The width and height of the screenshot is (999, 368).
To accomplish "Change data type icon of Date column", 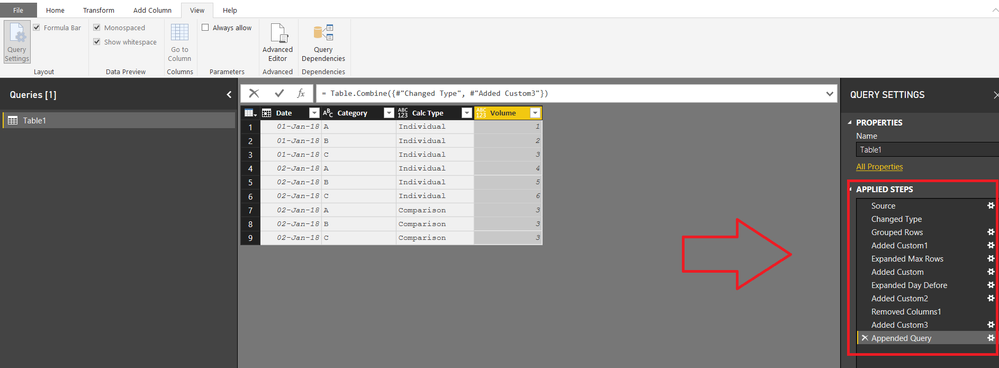I will pyautogui.click(x=267, y=113).
